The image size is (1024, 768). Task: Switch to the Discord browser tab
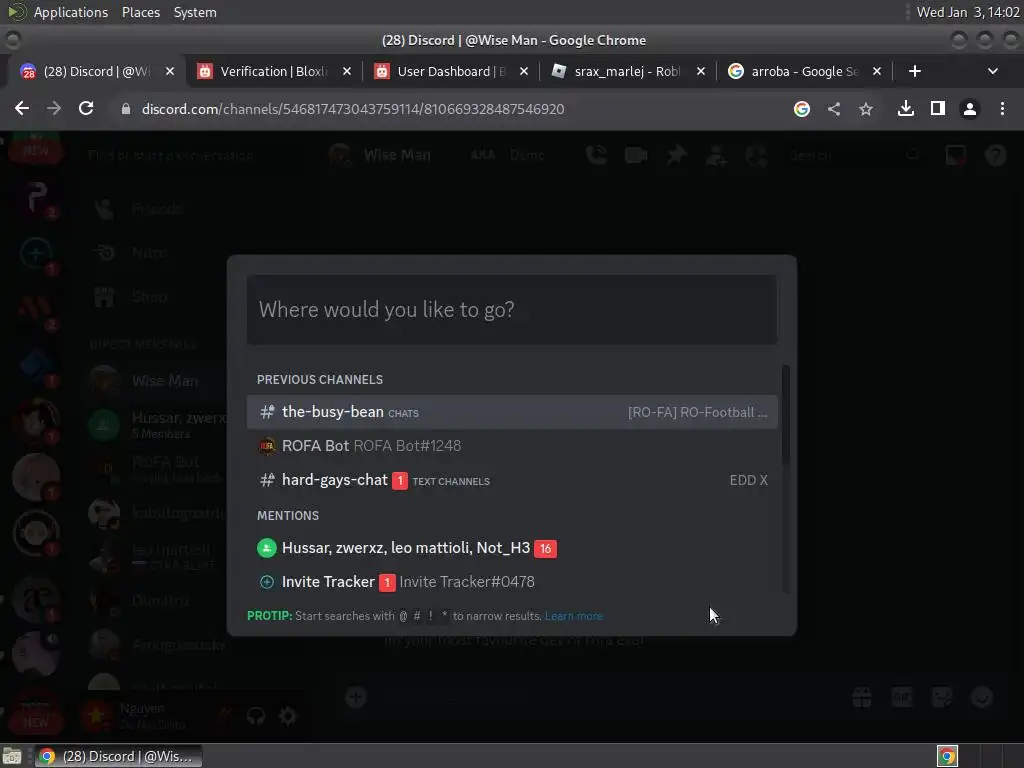click(x=98, y=71)
